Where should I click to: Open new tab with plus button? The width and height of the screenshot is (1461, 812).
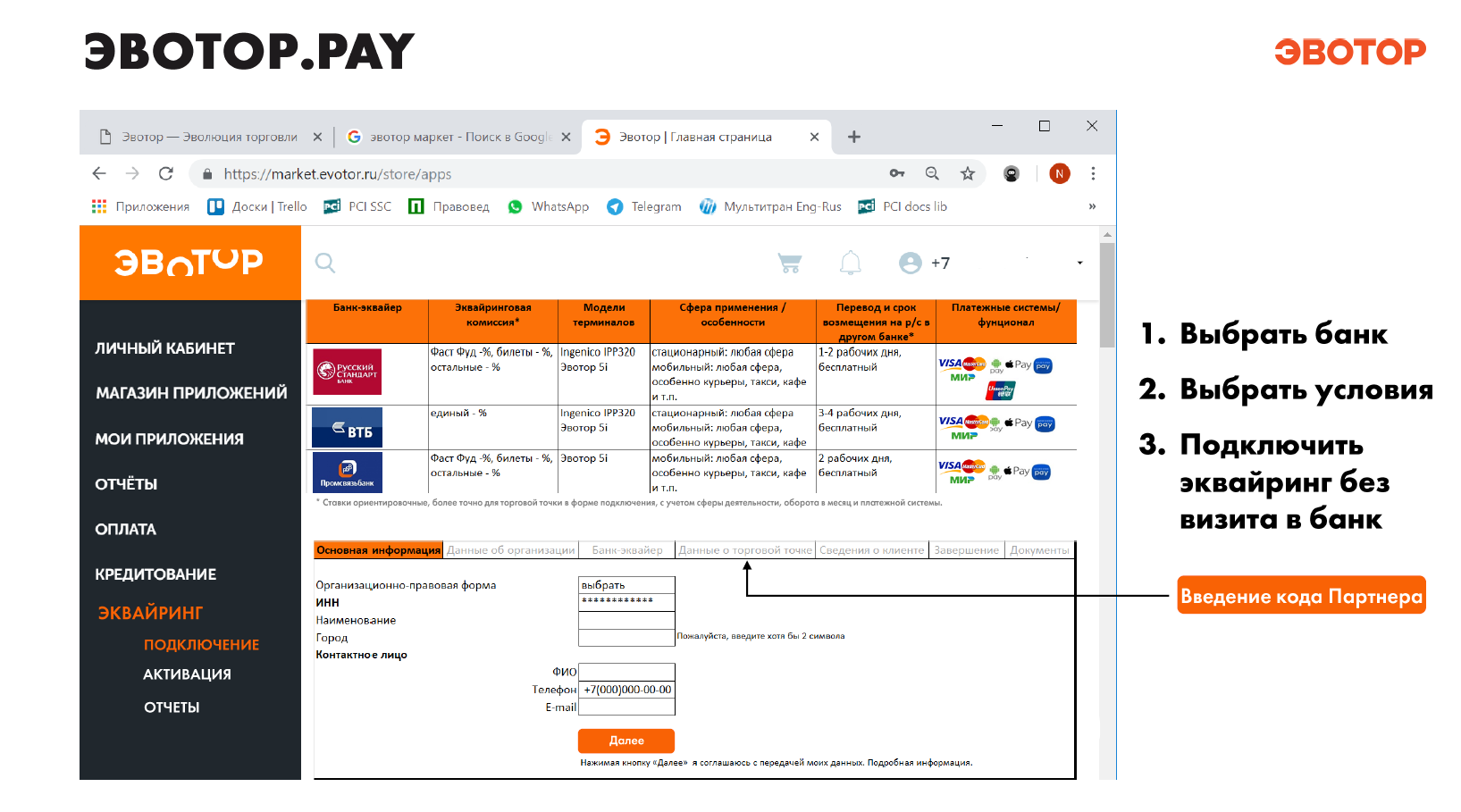(x=854, y=137)
